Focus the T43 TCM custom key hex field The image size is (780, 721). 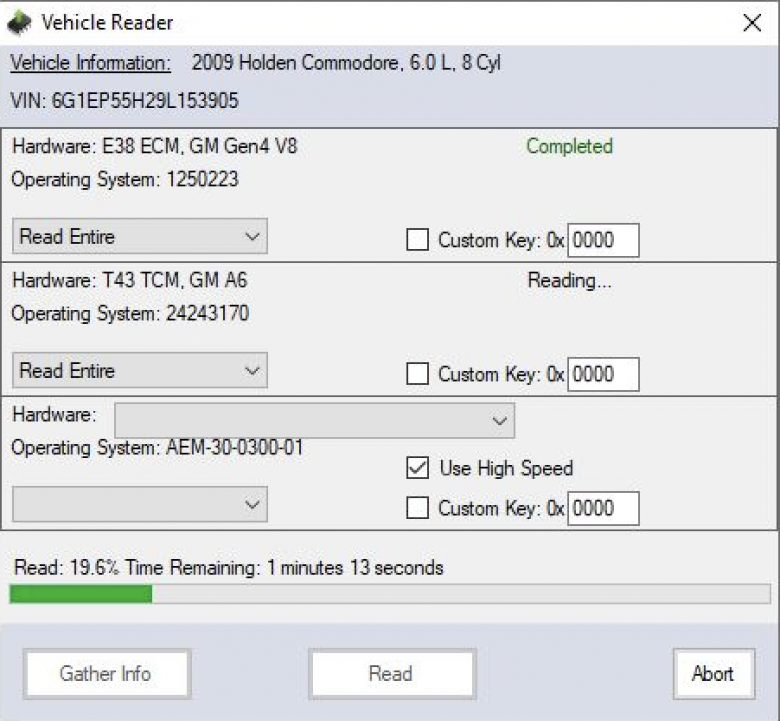pyautogui.click(x=603, y=374)
